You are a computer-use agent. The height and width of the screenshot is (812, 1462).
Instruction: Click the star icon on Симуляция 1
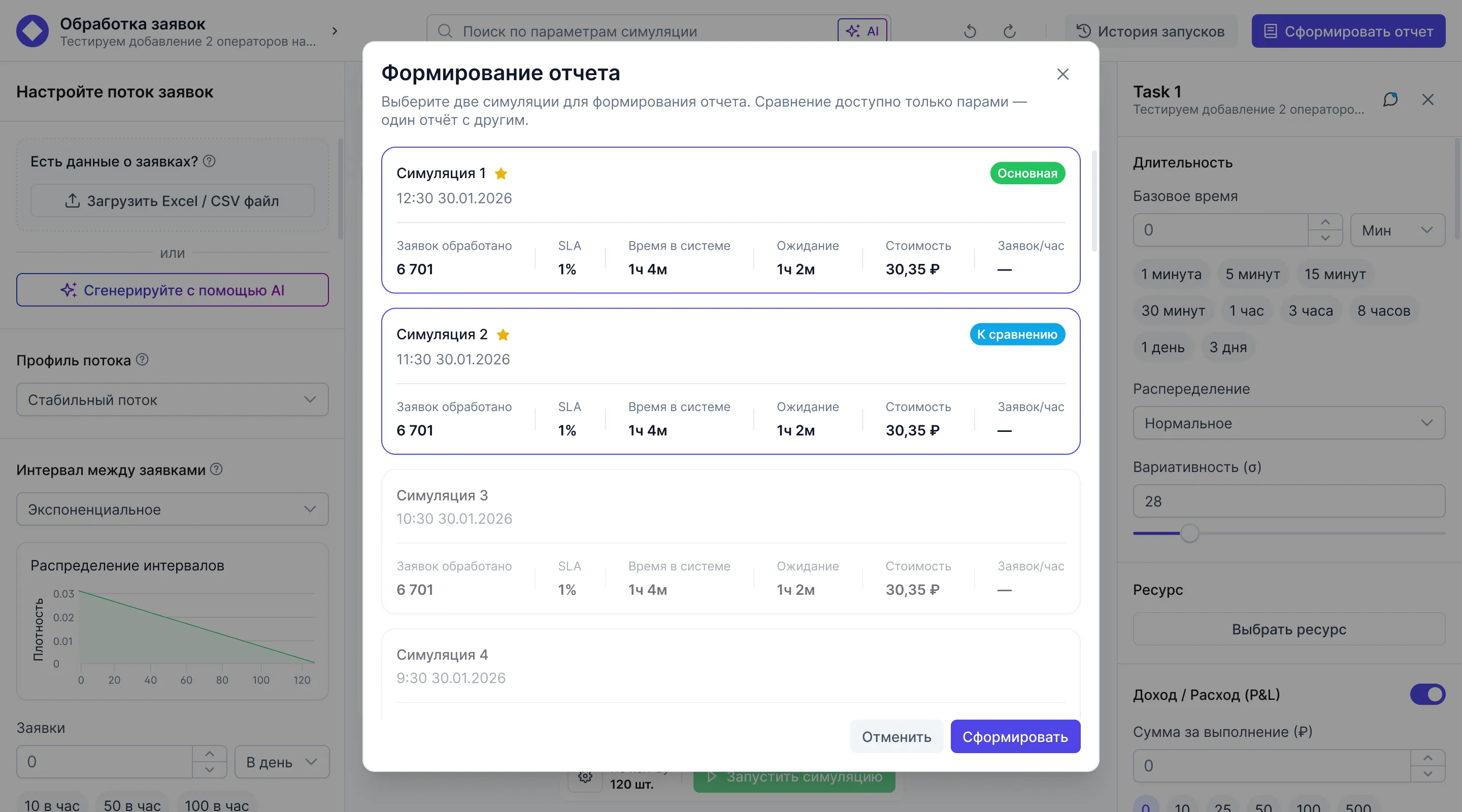click(502, 173)
